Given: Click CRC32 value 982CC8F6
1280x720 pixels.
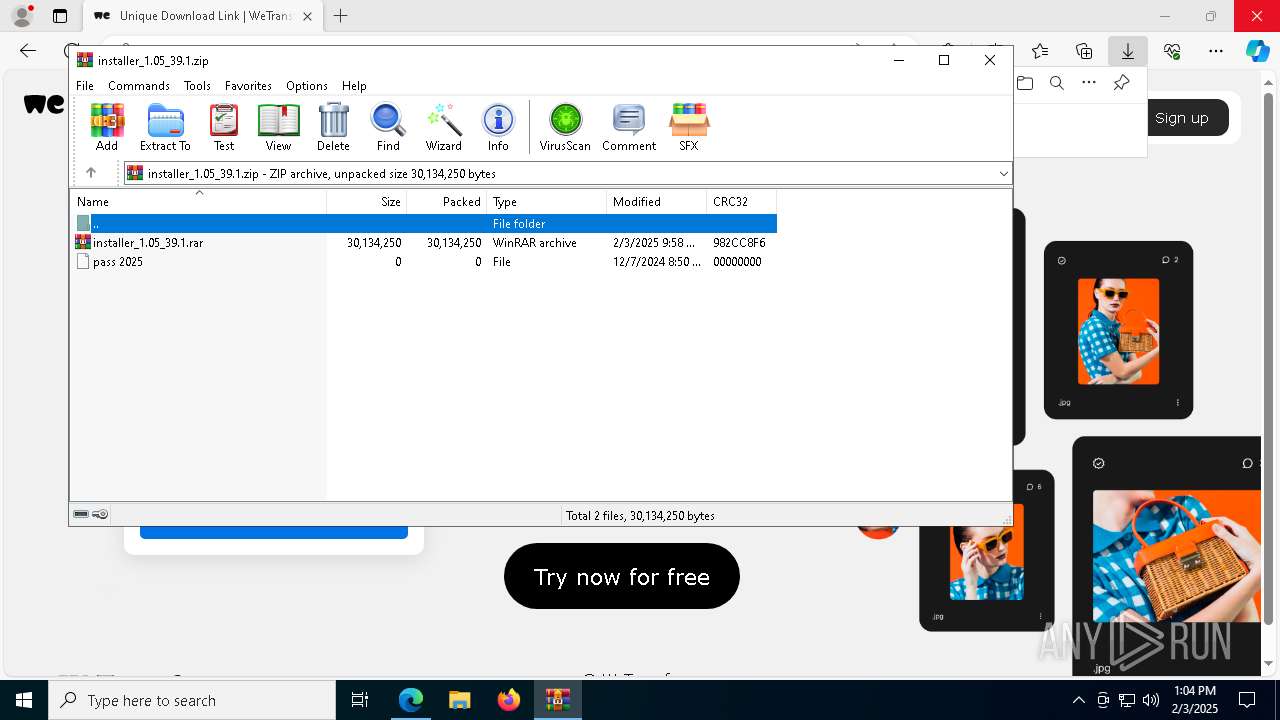Looking at the screenshot, I should [739, 243].
